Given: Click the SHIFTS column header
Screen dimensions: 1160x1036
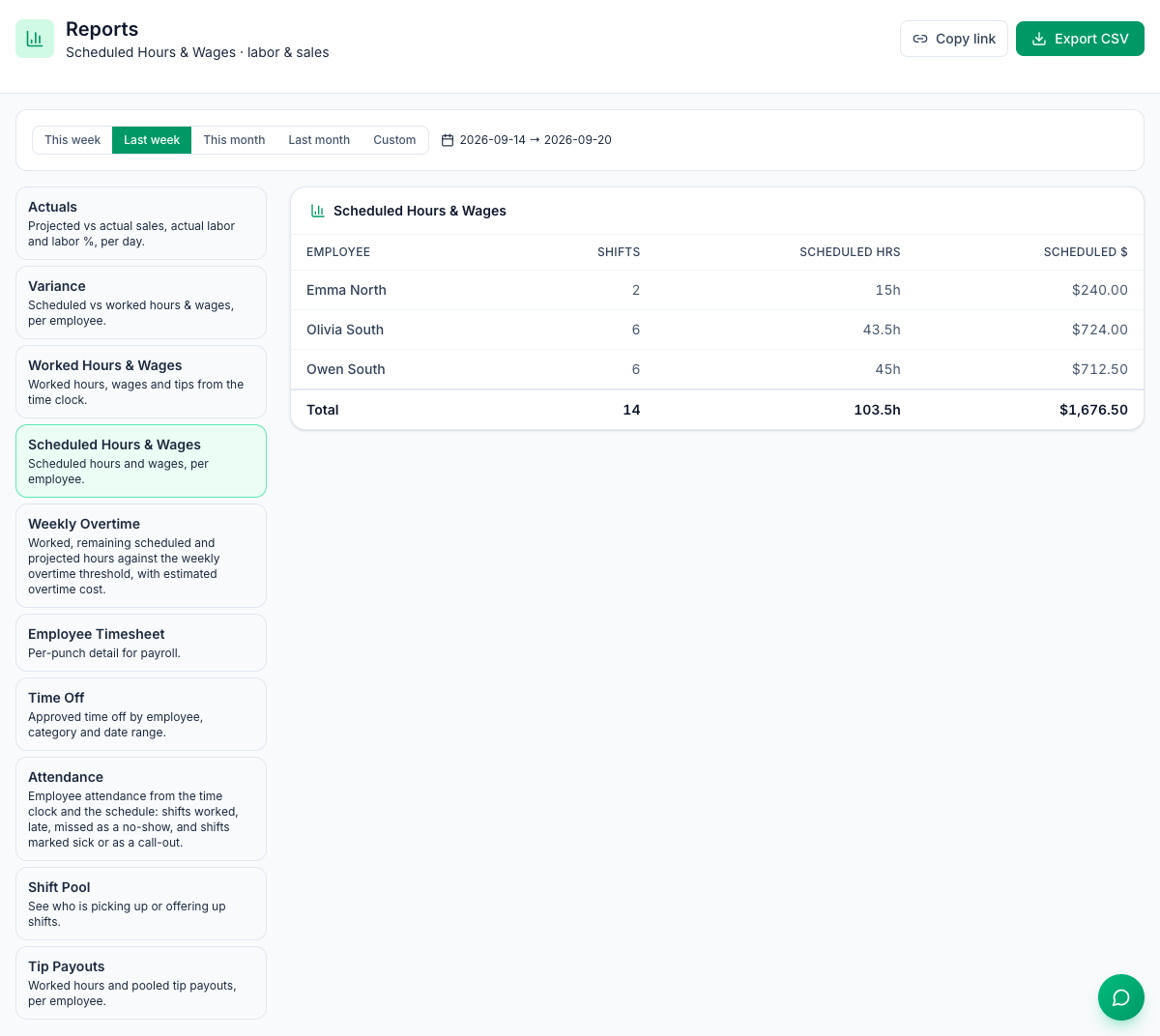Looking at the screenshot, I should pos(619,252).
